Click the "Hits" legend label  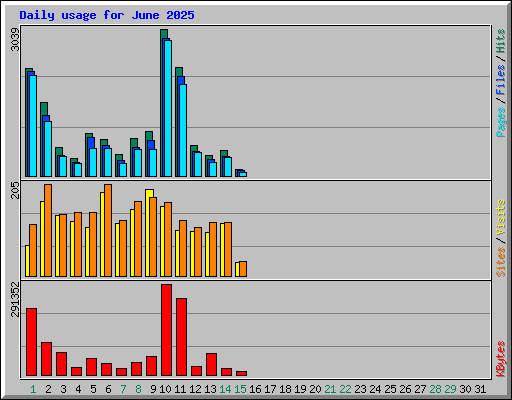(501, 41)
